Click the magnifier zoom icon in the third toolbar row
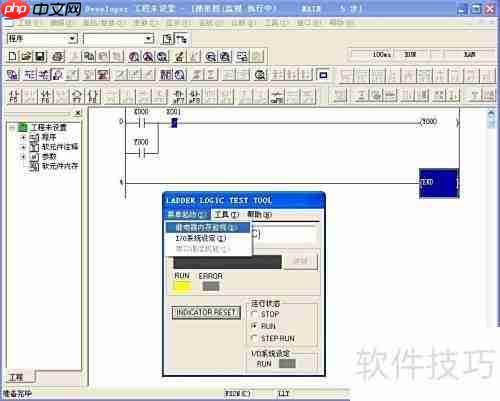This screenshot has width=500, height=401. click(x=260, y=75)
